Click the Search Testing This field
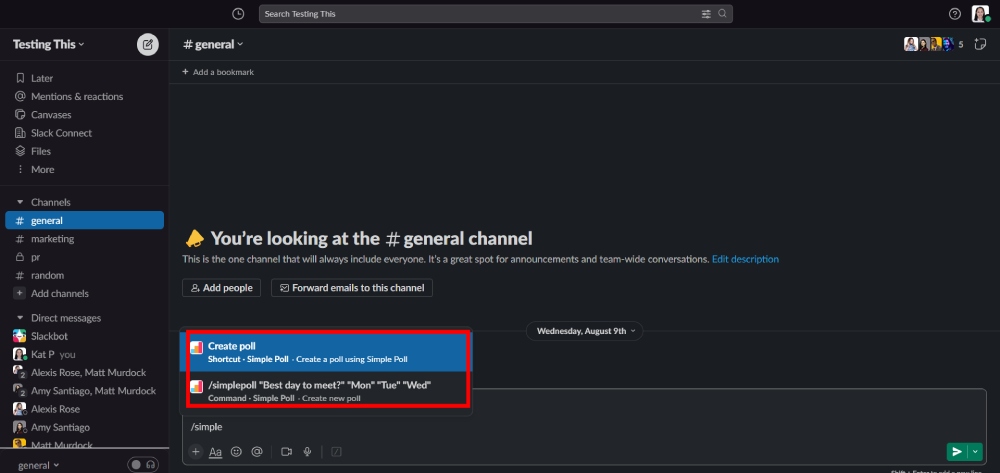 click(496, 13)
